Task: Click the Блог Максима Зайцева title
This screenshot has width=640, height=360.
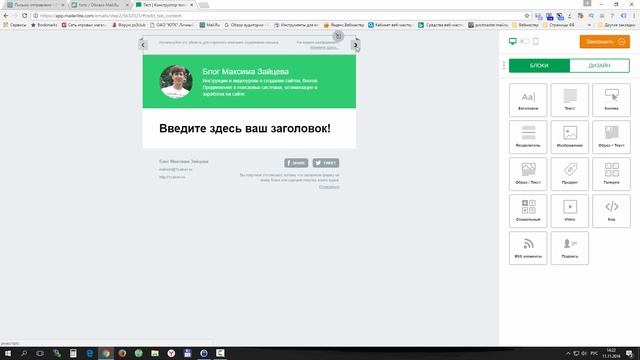Action: tap(245, 71)
